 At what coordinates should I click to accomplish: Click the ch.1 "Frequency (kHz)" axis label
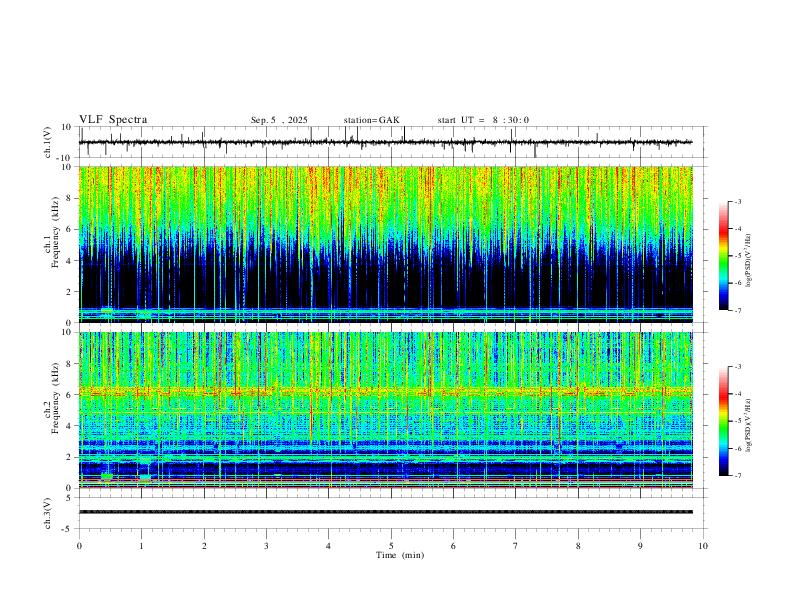(x=55, y=232)
